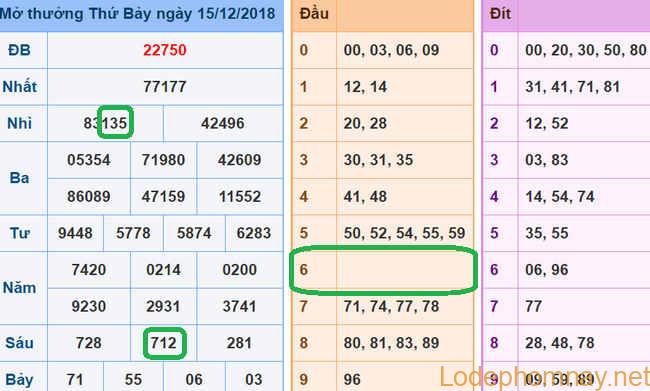The height and width of the screenshot is (391, 650).
Task: Click Đít row 4 values 14, 54, 74
Action: [x=560, y=196]
